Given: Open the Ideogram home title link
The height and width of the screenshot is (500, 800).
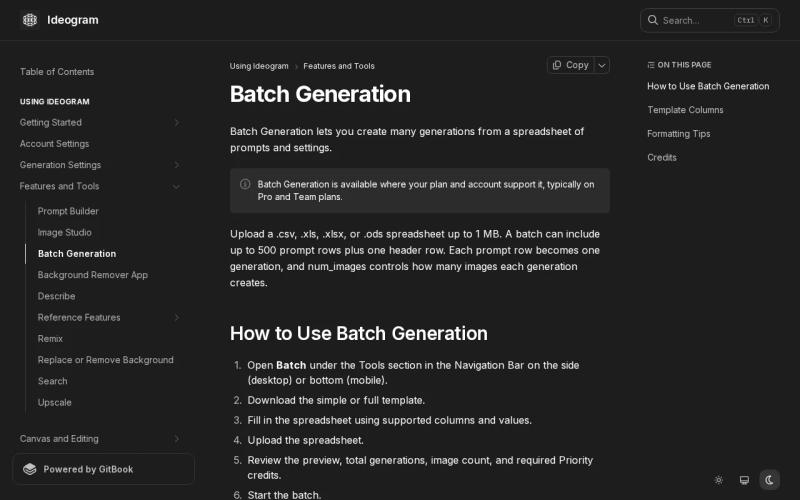Looking at the screenshot, I should click(x=72, y=20).
